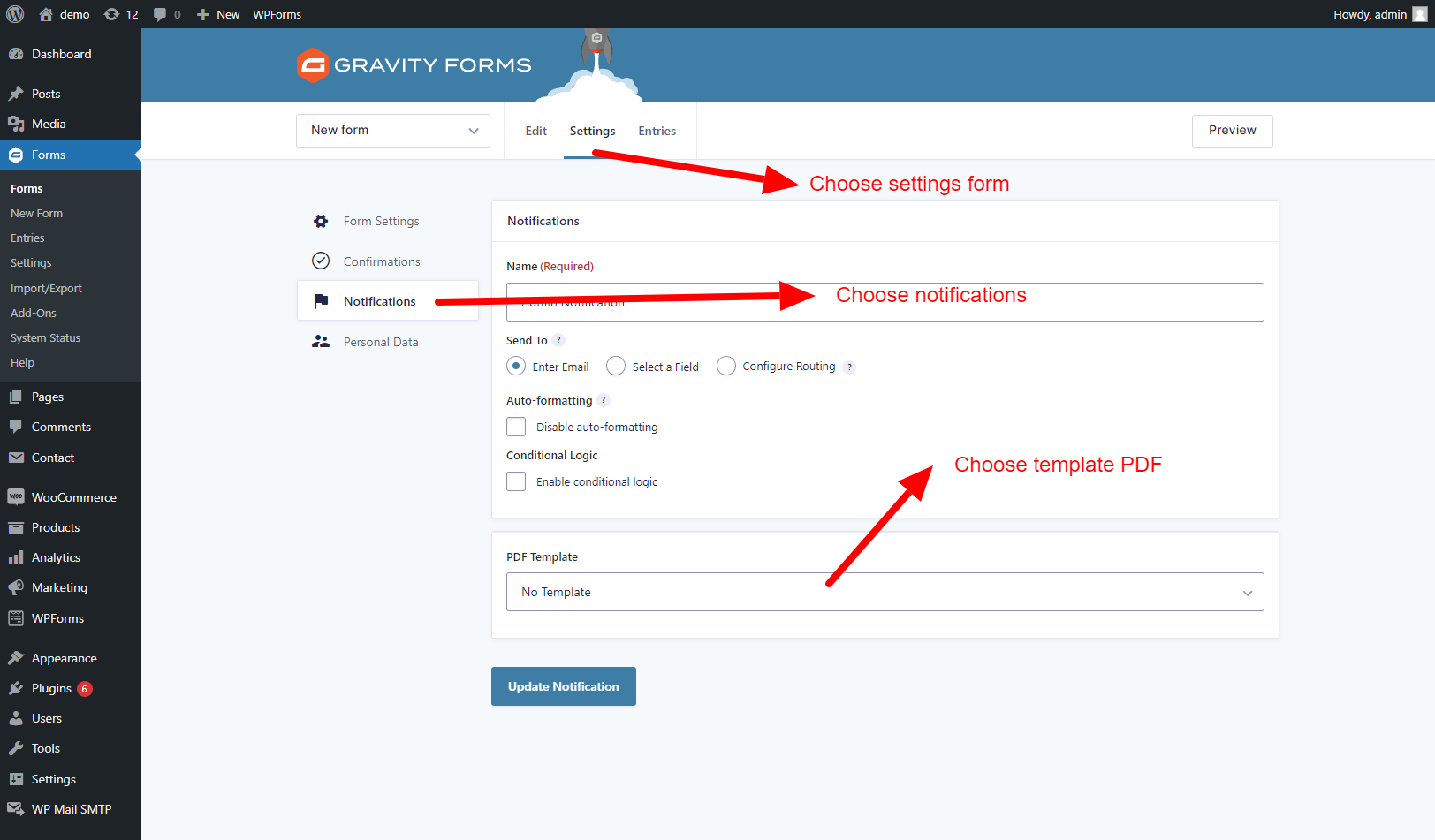The width and height of the screenshot is (1435, 840).
Task: Click the Analytics chart icon in sidebar
Action: pyautogui.click(x=16, y=557)
